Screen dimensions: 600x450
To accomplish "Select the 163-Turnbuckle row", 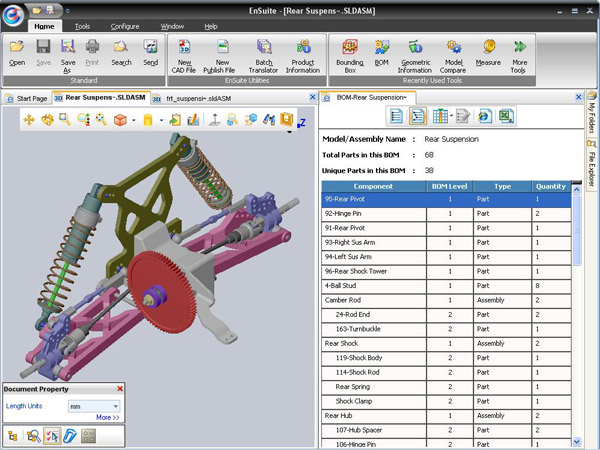I will tap(446, 329).
